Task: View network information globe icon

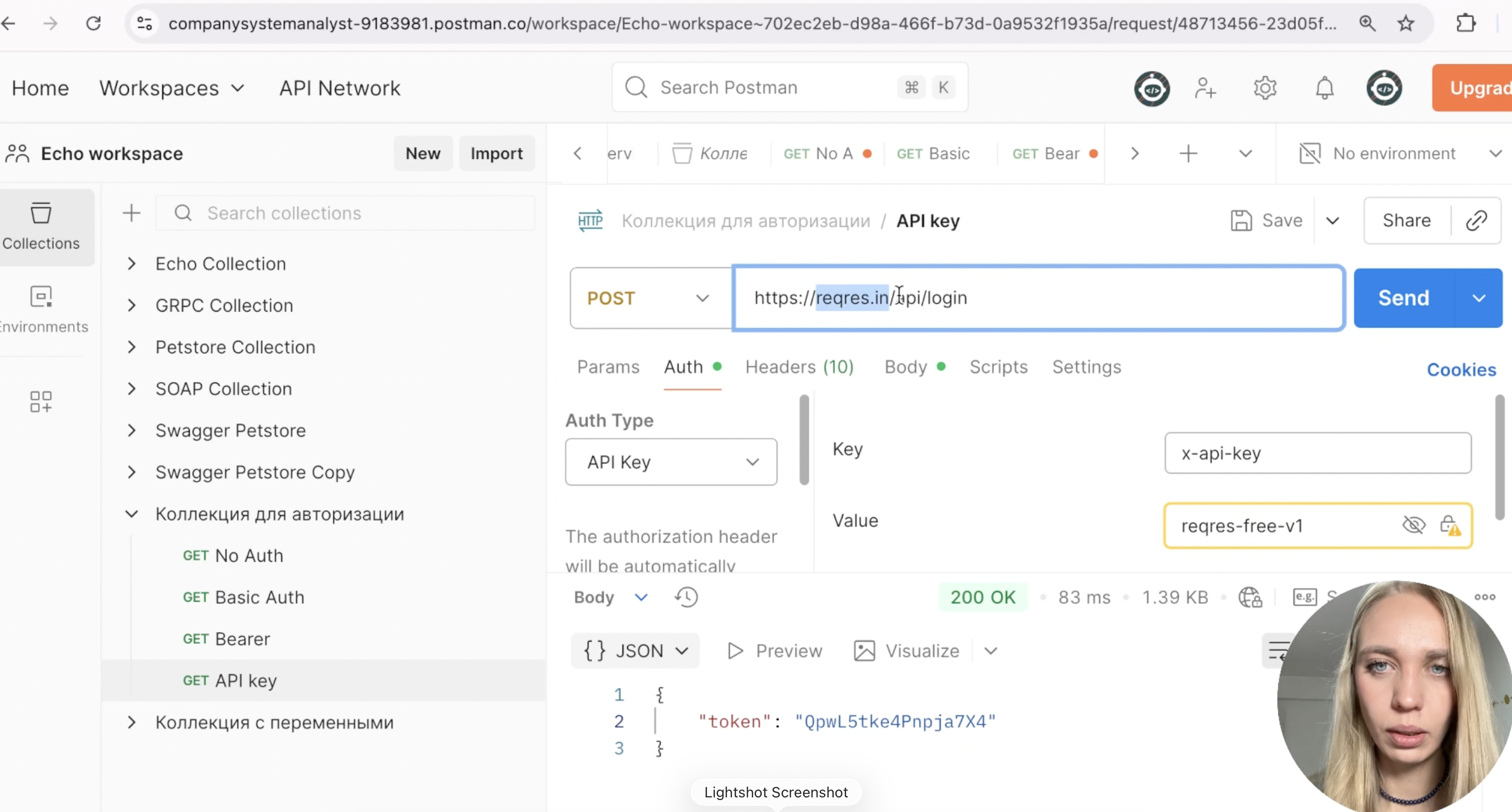Action: coord(1250,597)
